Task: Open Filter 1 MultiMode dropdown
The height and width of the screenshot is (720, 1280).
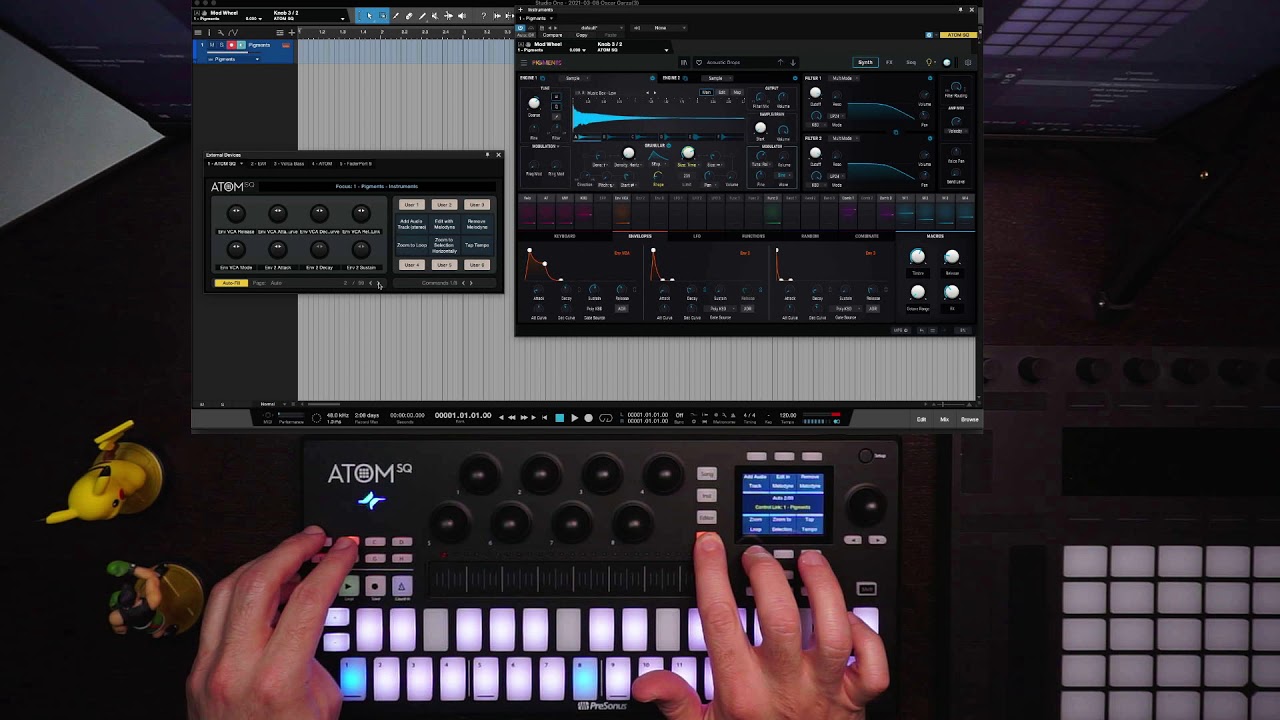Action: [845, 78]
